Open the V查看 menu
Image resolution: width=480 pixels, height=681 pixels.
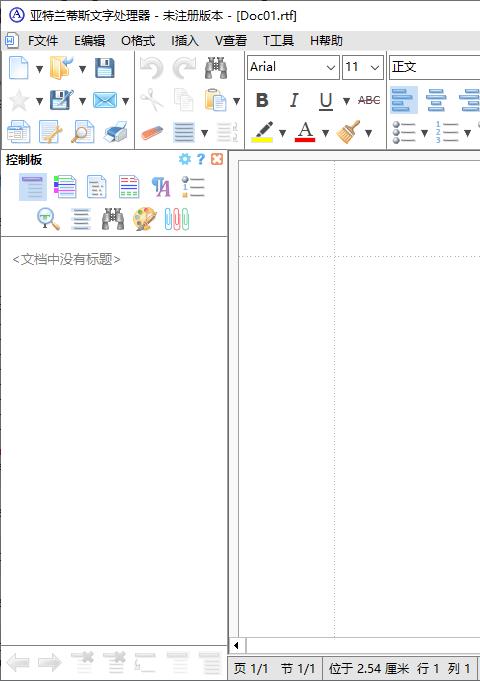[231, 41]
